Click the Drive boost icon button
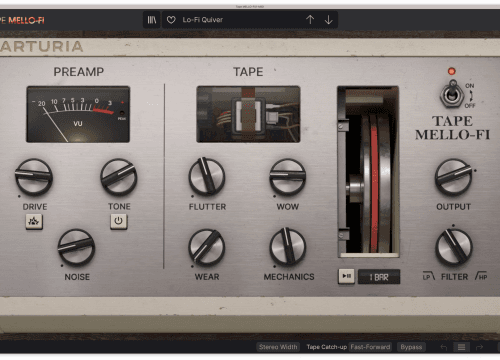The image size is (500, 360). pyautogui.click(x=34, y=221)
